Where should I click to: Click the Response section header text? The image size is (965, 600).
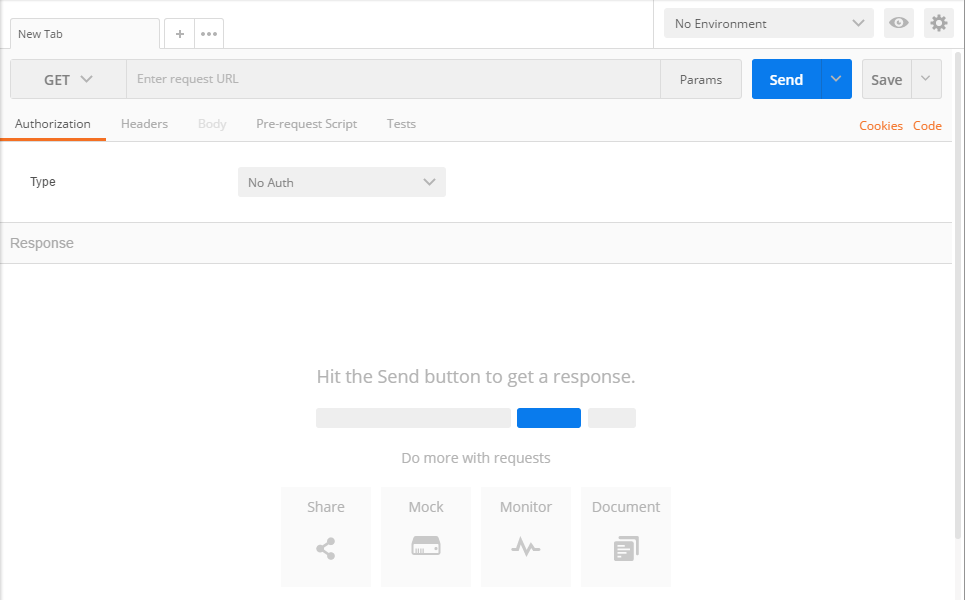pyautogui.click(x=42, y=243)
